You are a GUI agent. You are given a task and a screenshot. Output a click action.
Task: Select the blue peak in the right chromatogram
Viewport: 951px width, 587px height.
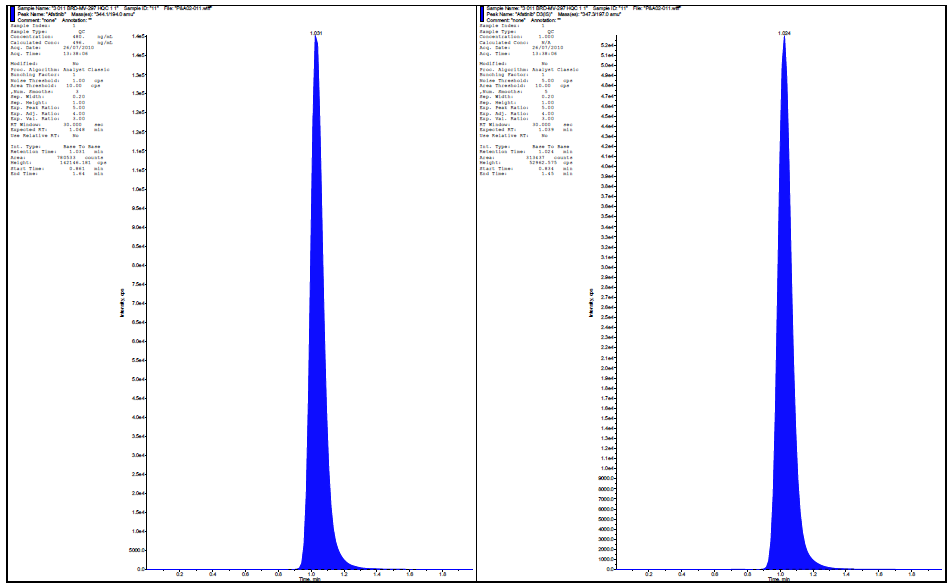[784, 400]
